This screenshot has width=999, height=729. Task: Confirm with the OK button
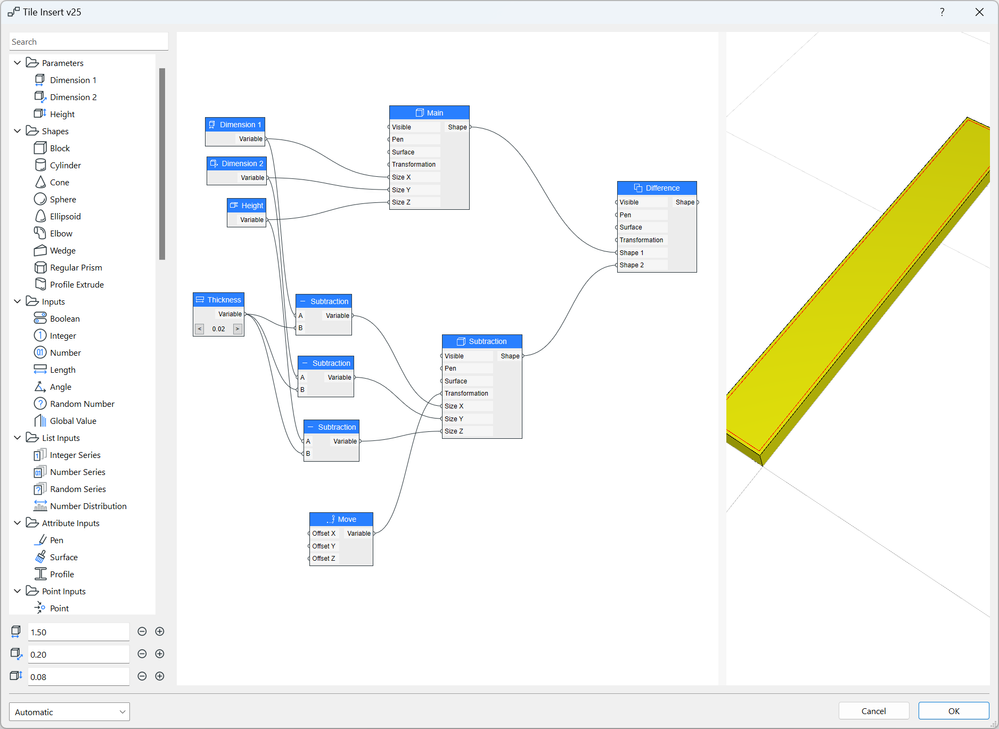click(x=954, y=711)
